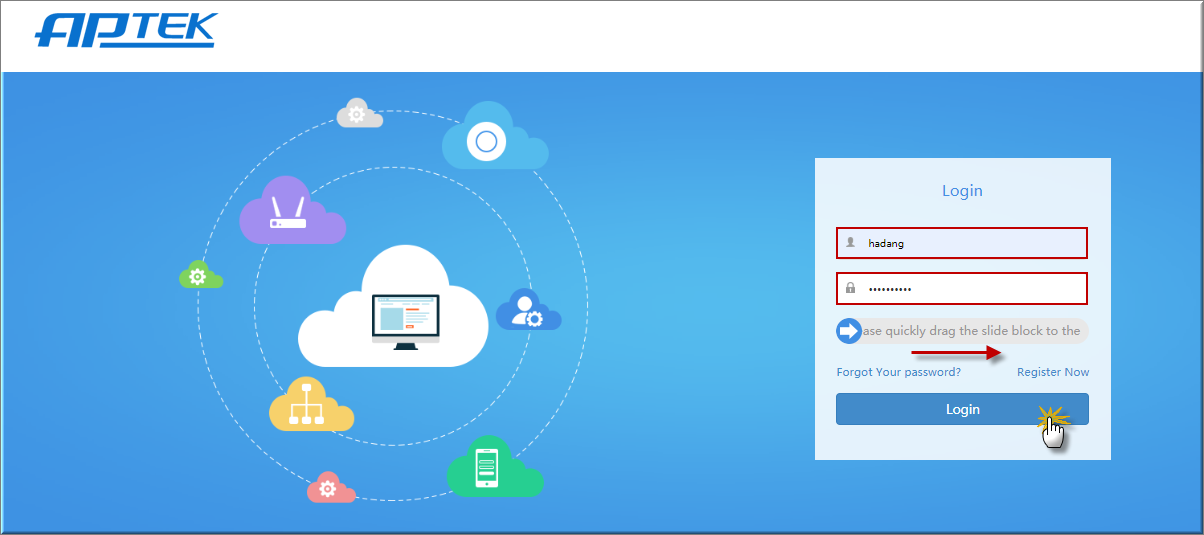Click the username field containing hadang
The height and width of the screenshot is (535, 1204).
962,243
